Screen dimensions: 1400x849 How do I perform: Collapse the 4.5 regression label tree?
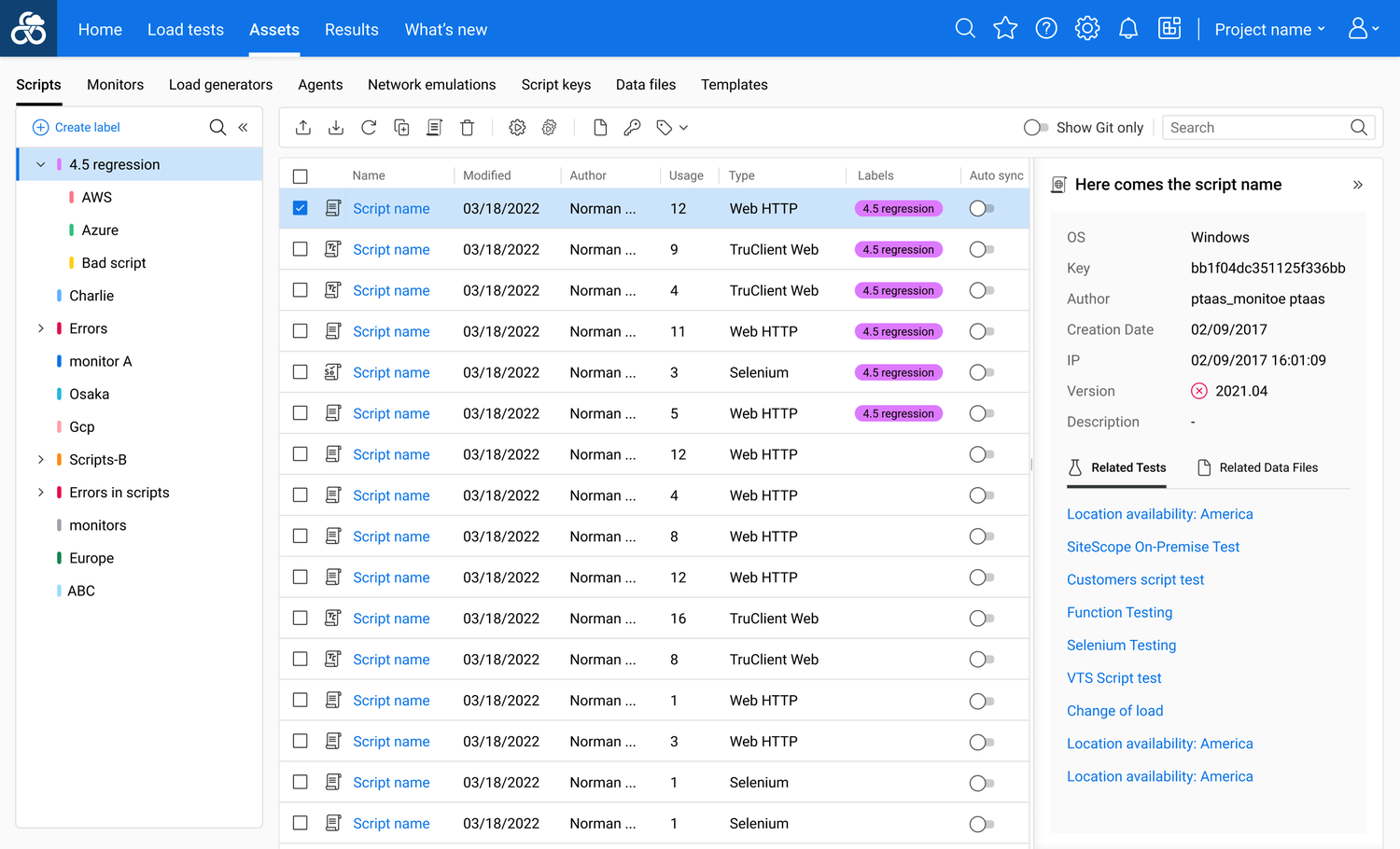click(41, 164)
